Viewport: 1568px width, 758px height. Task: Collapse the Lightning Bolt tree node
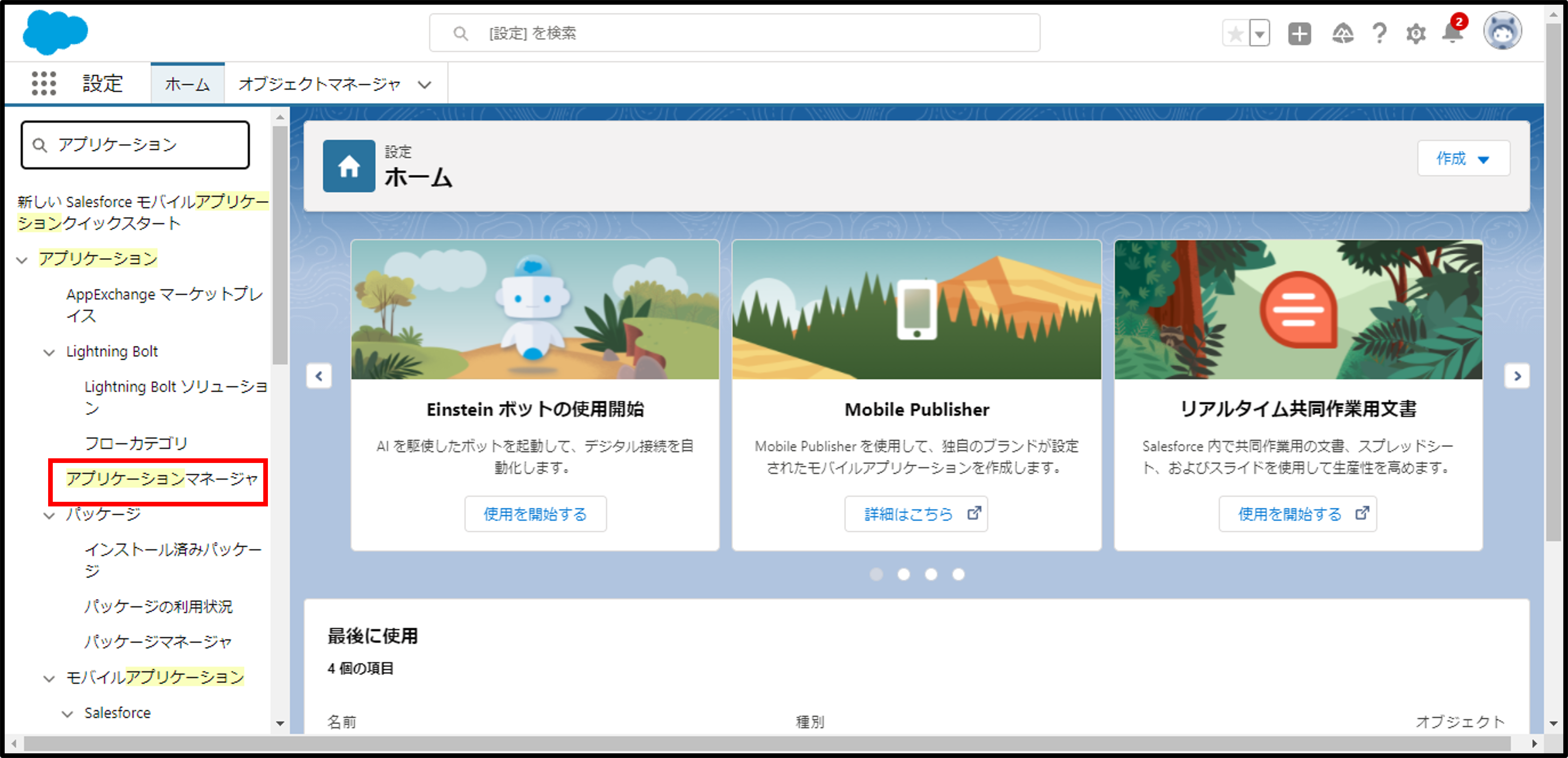coord(49,352)
